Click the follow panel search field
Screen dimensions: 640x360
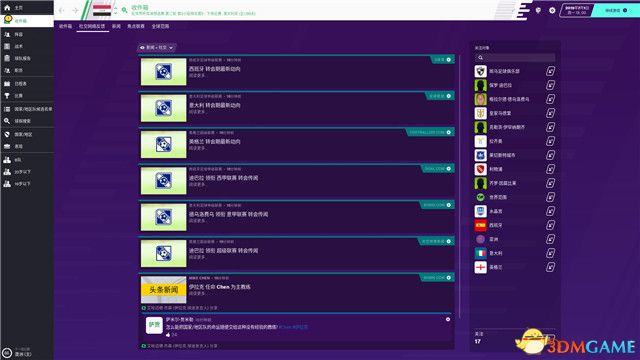(x=515, y=58)
